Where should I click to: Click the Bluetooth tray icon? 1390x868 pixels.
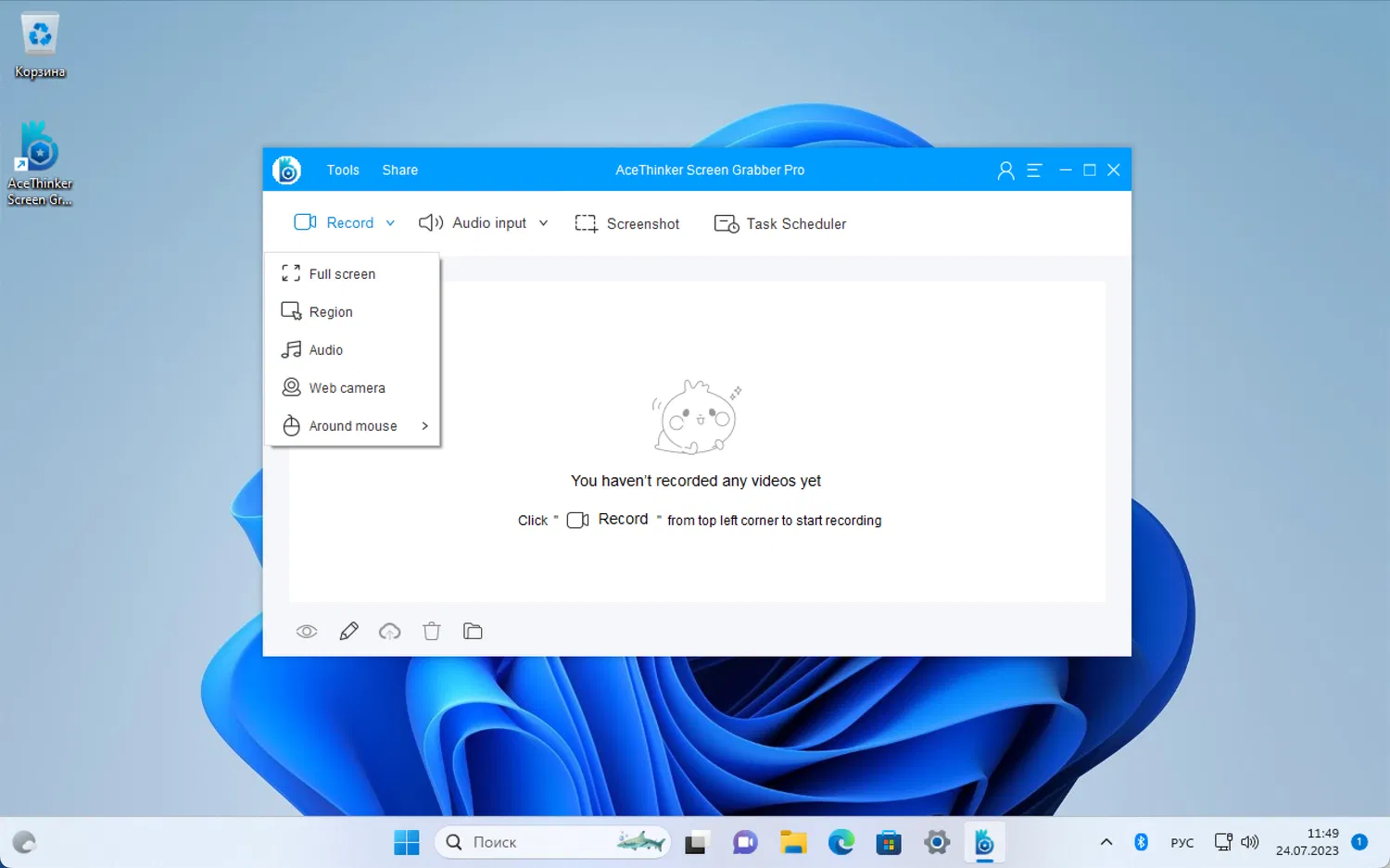(x=1142, y=842)
